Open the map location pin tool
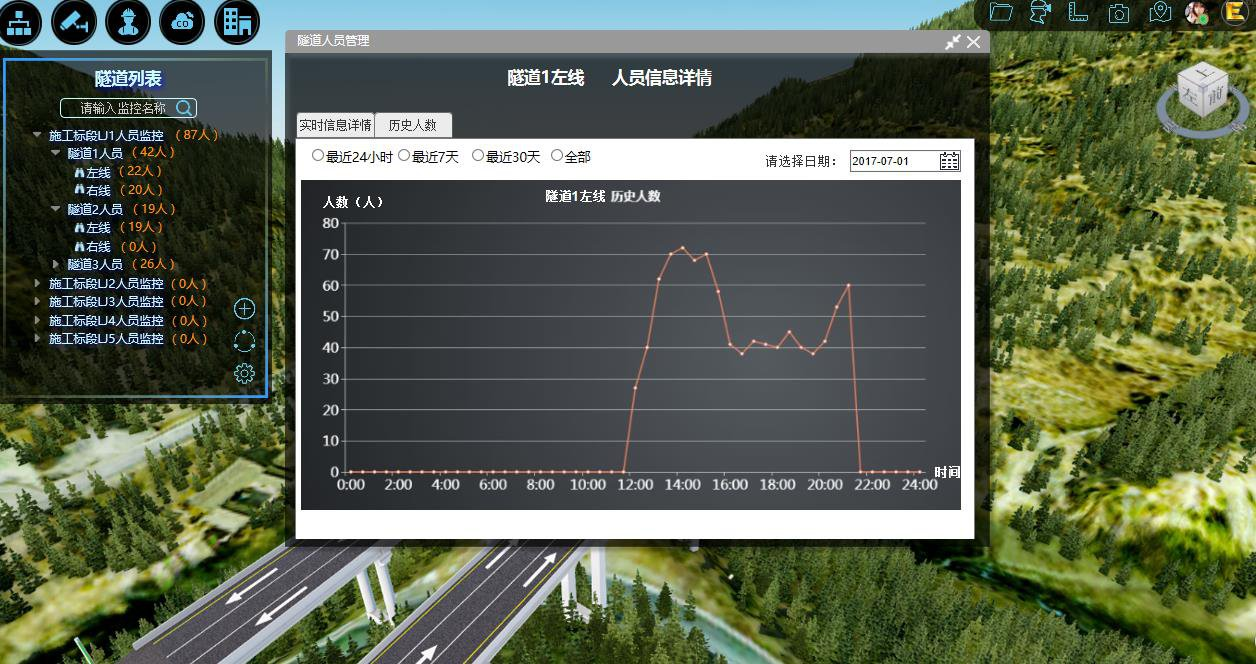Screen dimensions: 1256x664 tap(1160, 12)
